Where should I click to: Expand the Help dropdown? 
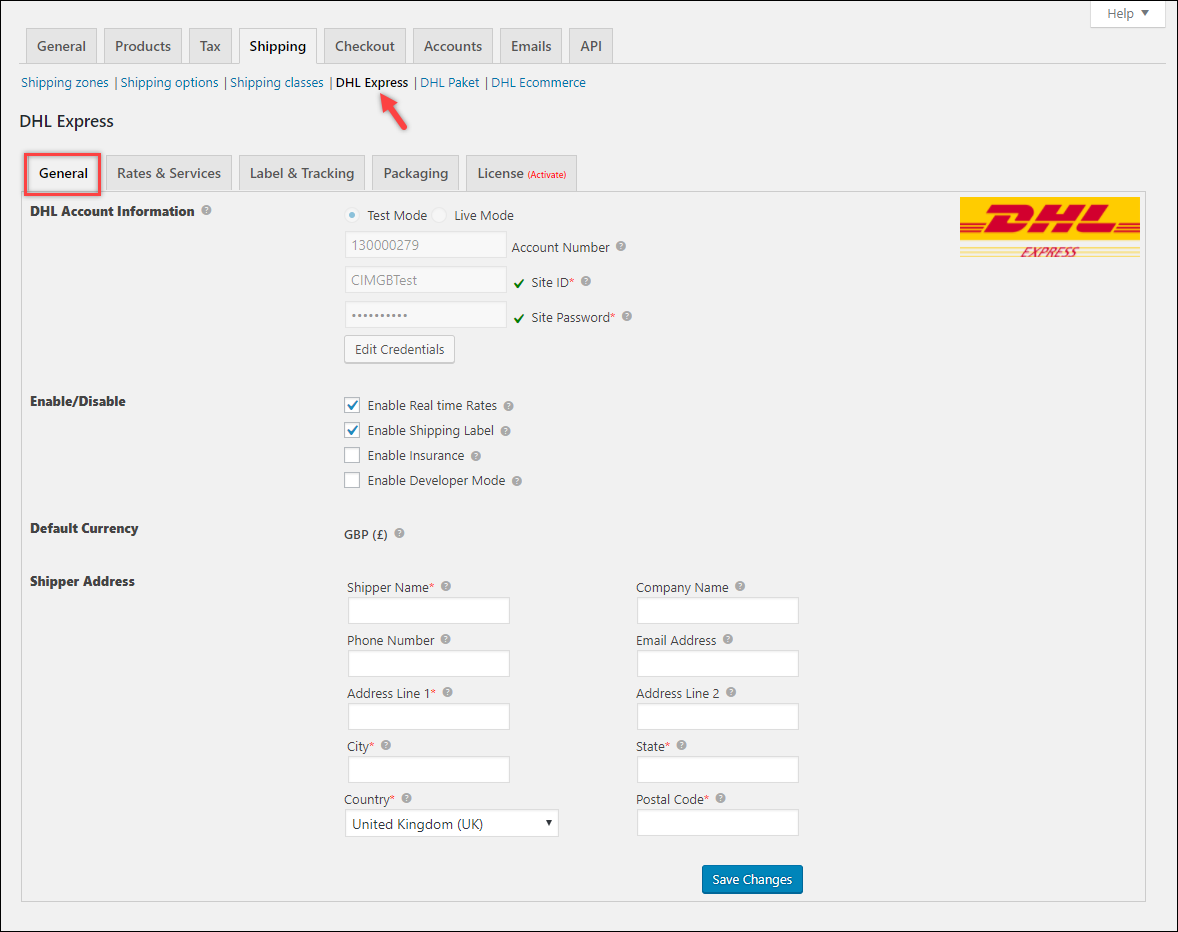point(1128,14)
